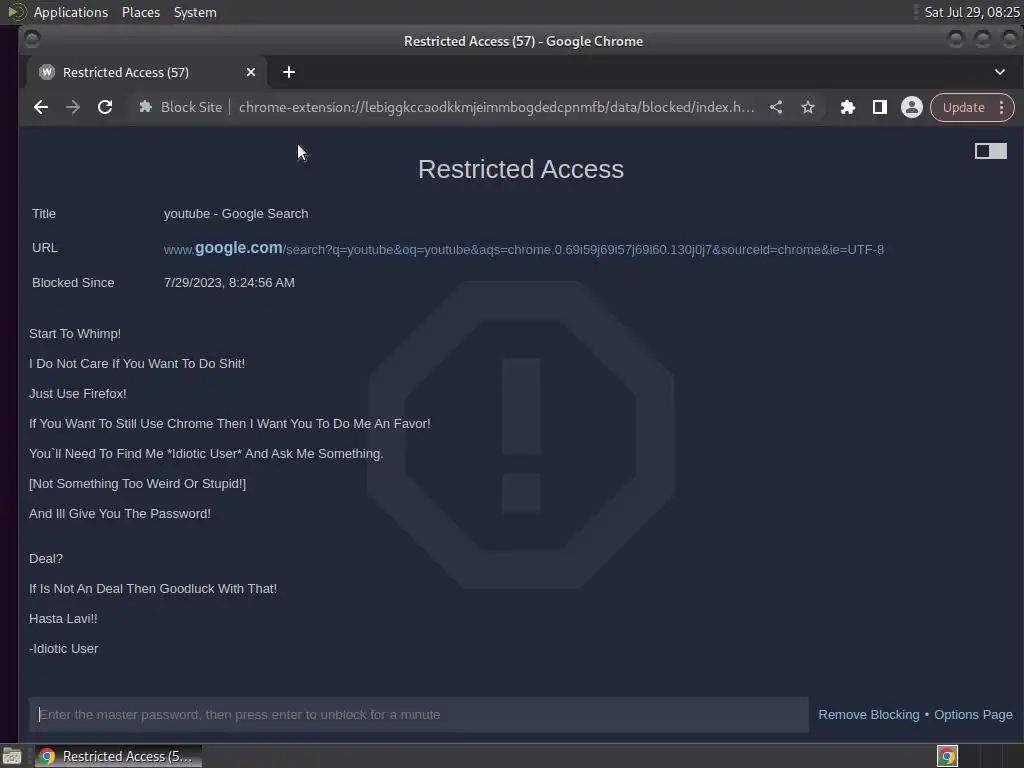Focus the master password input field
Screen dimensions: 1024x768
tap(419, 714)
